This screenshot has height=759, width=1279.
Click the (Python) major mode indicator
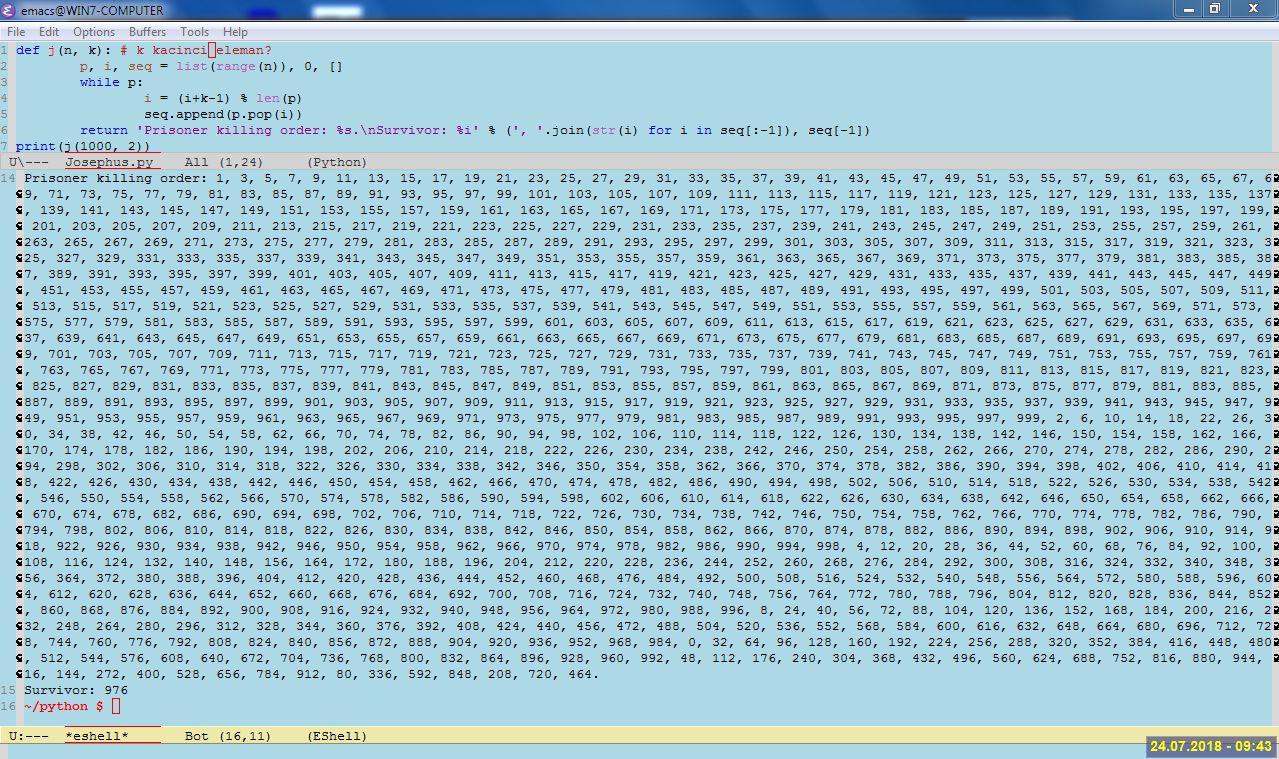click(x=337, y=161)
